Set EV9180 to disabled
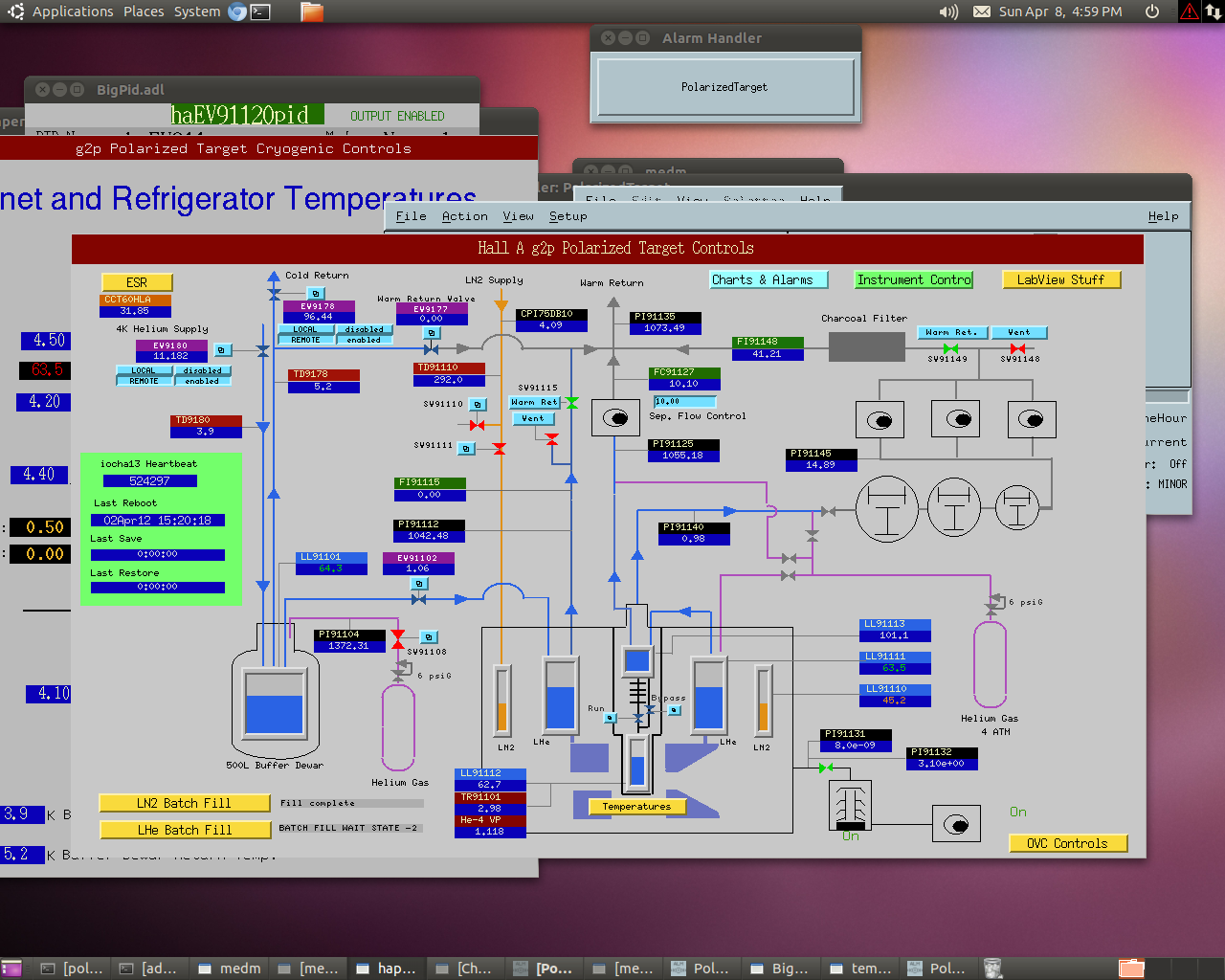This screenshot has width=1225, height=980. (202, 370)
